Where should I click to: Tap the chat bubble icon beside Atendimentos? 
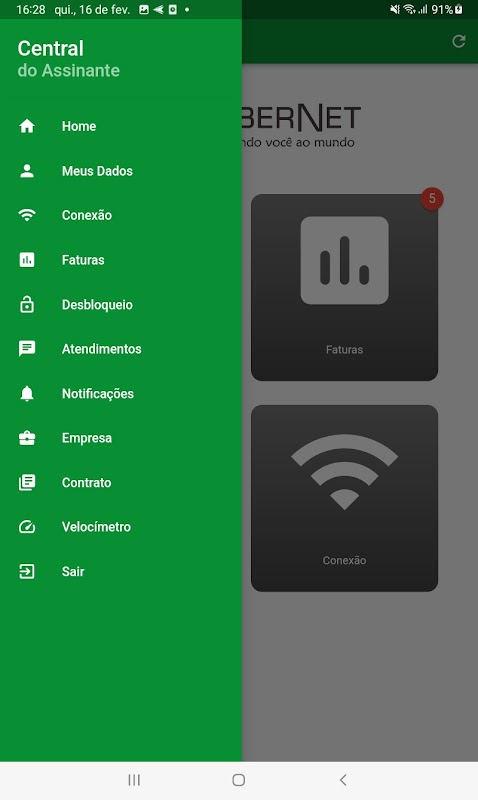27,348
